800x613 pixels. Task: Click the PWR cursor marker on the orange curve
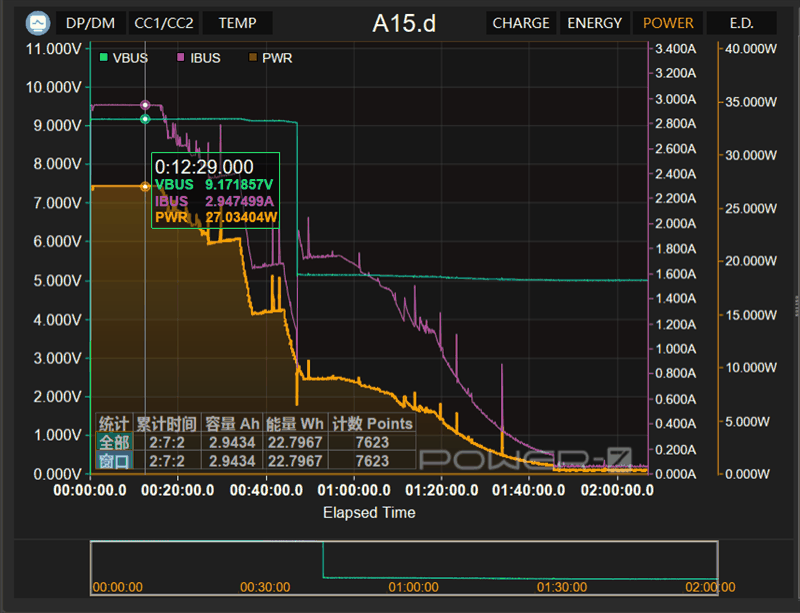[x=145, y=187]
